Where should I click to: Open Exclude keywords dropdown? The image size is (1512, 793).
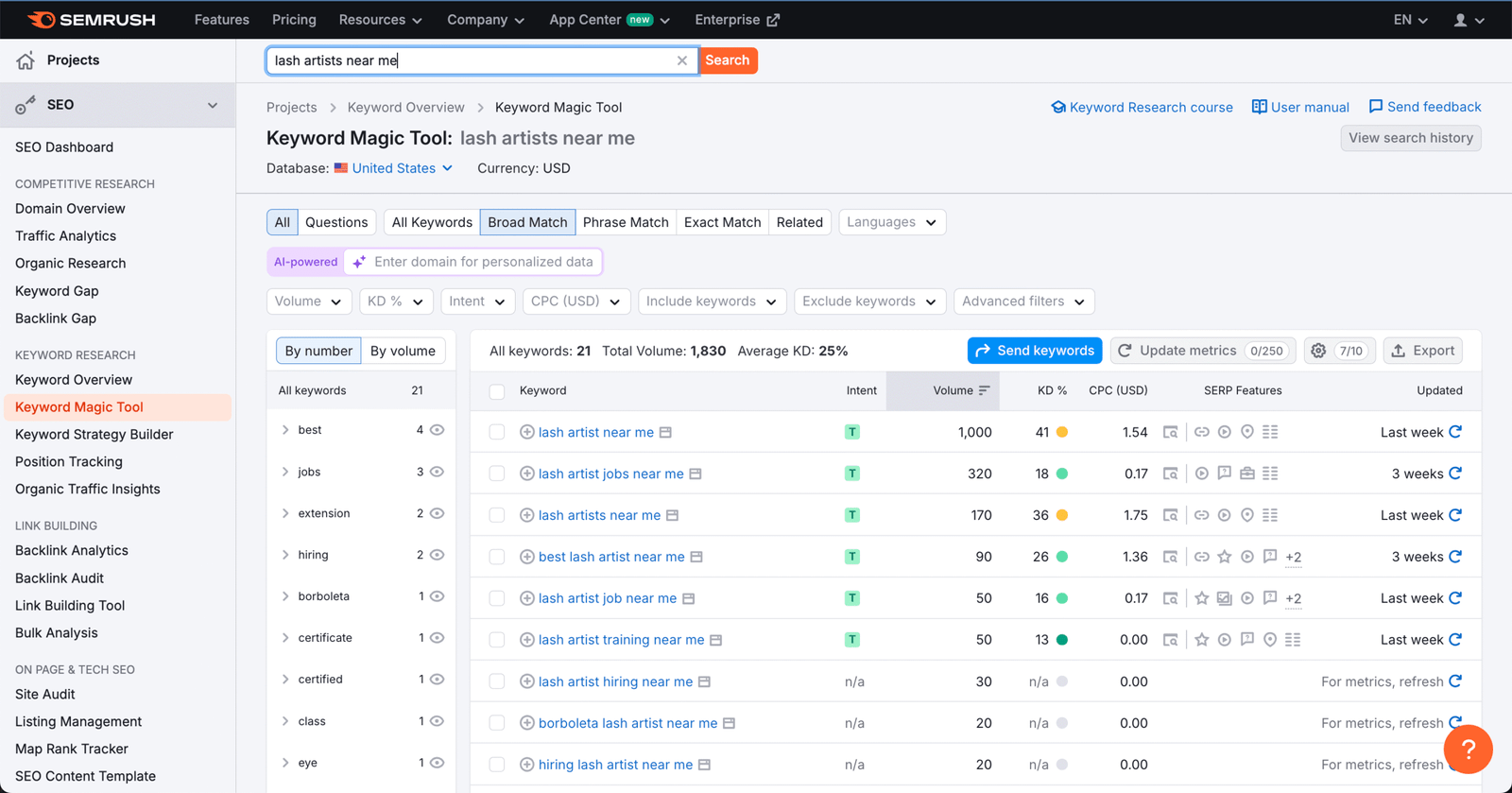point(870,302)
